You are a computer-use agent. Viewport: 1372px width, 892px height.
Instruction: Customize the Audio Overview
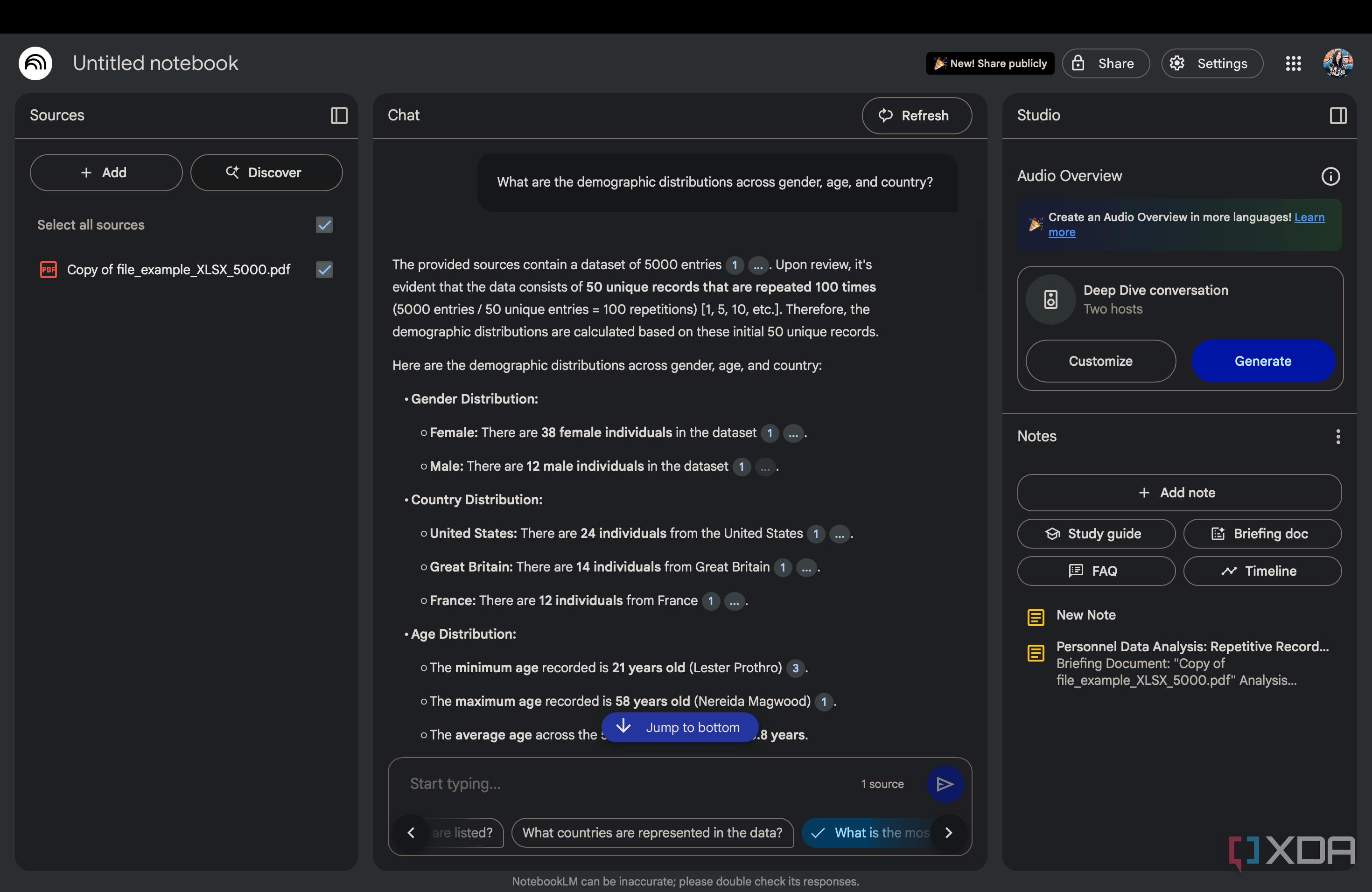[x=1100, y=361]
